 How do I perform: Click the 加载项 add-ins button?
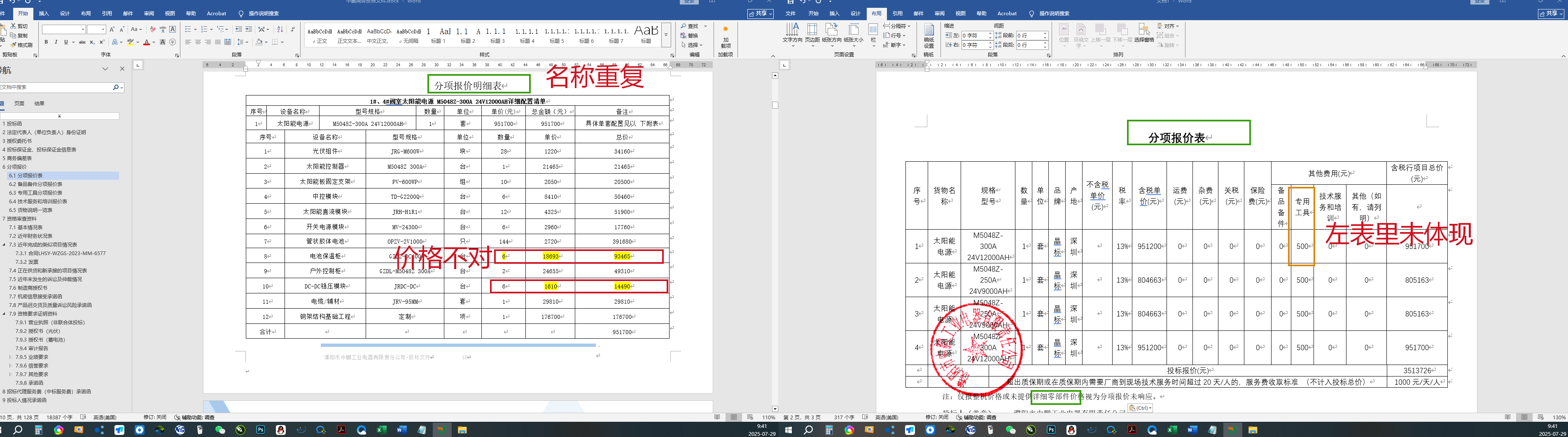(x=726, y=37)
